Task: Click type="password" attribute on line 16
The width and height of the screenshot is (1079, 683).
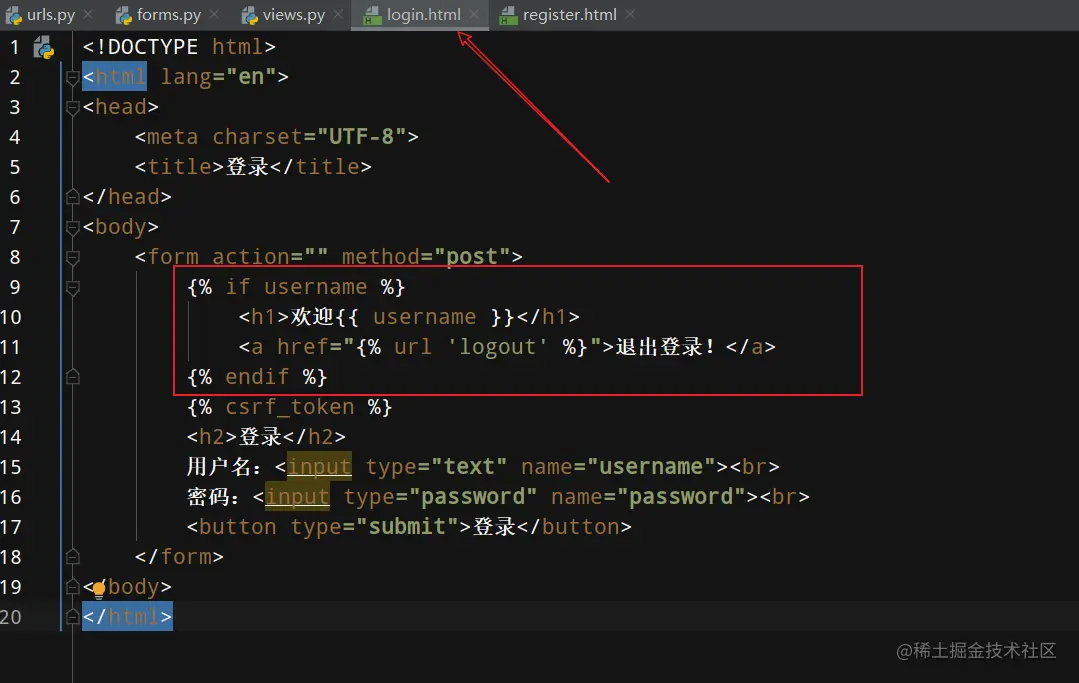Action: click(x=440, y=497)
